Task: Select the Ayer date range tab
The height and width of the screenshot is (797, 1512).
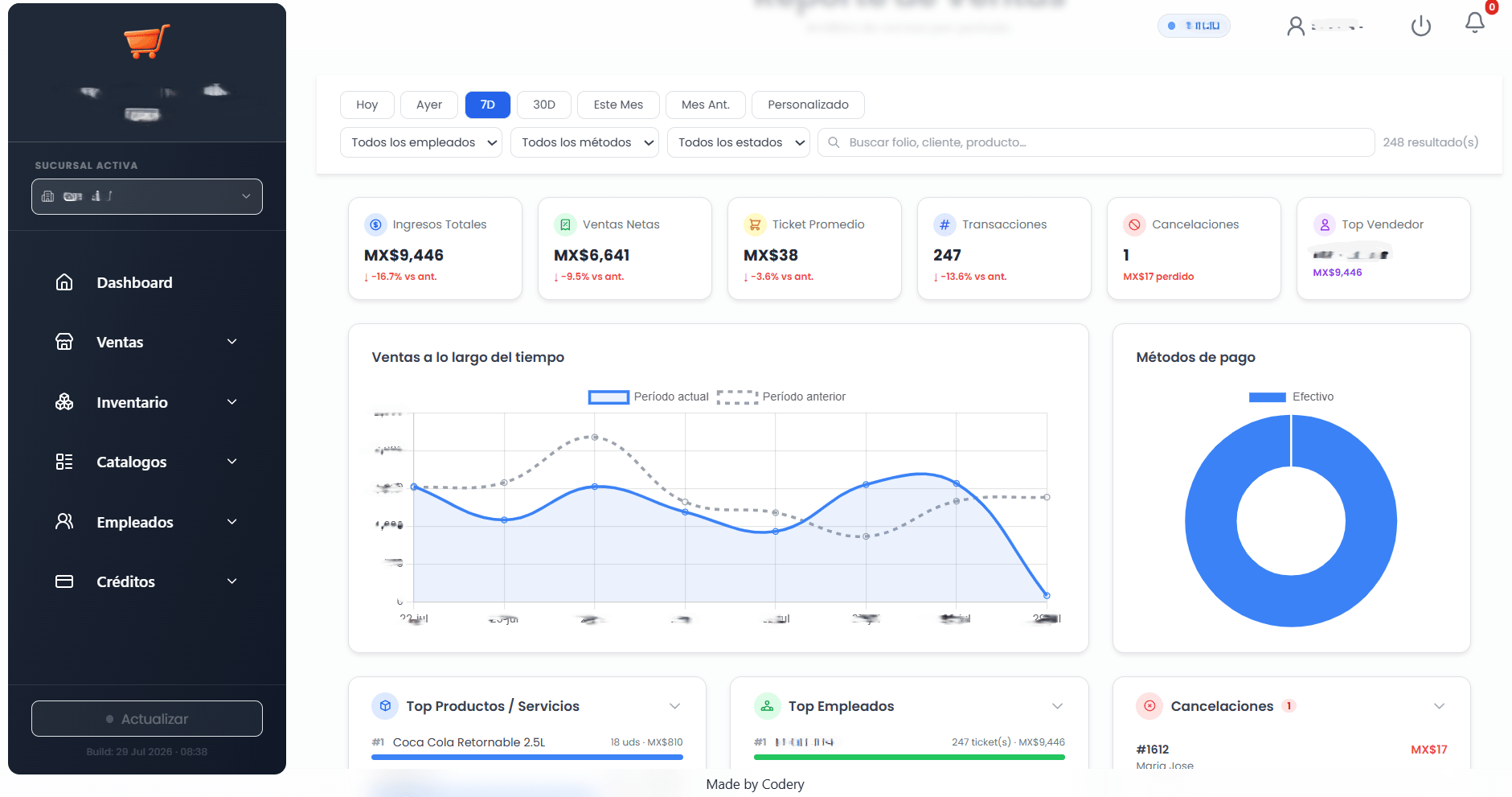Action: [x=429, y=105]
